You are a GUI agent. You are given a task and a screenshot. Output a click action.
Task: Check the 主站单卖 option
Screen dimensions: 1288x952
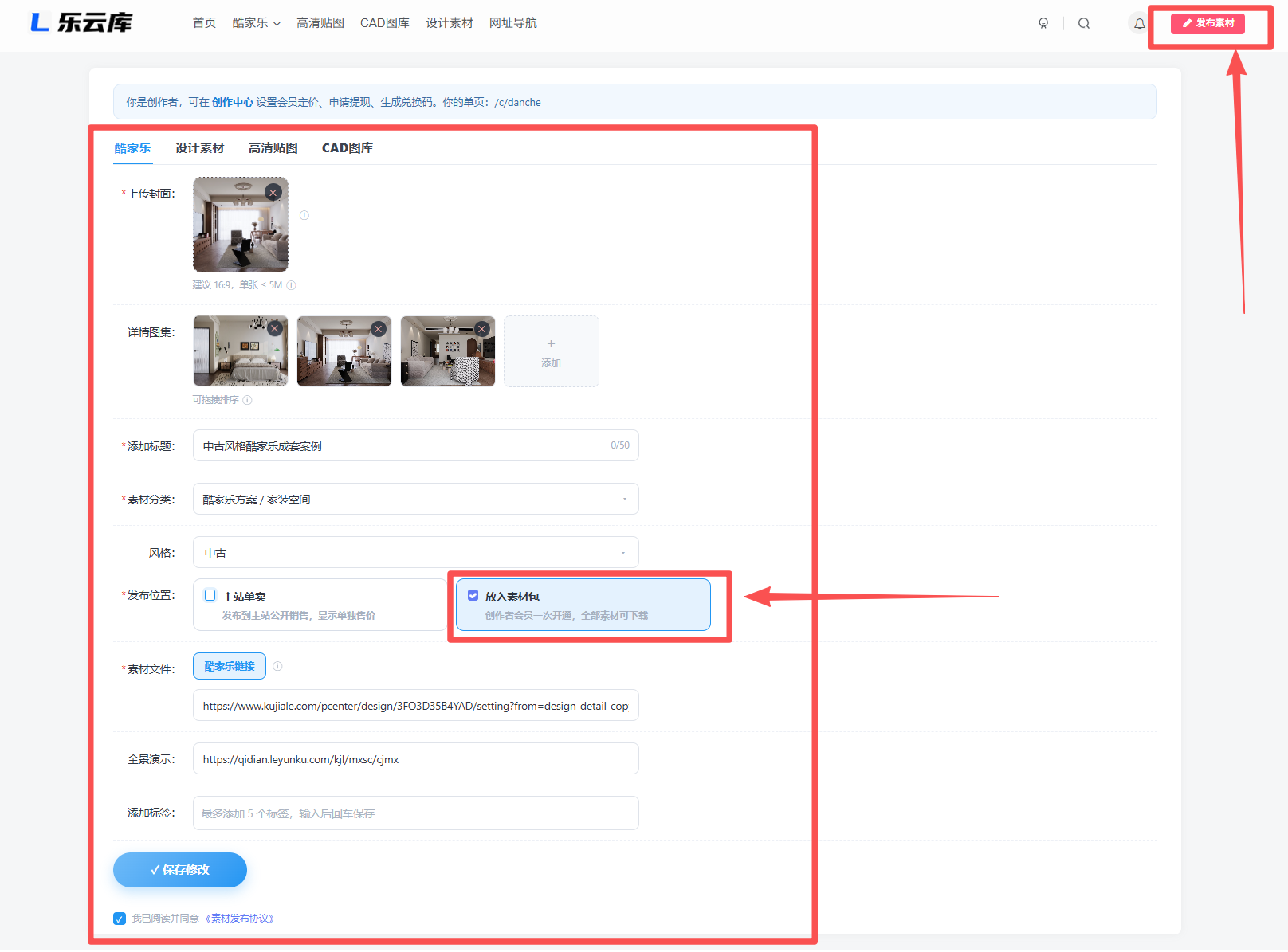210,595
